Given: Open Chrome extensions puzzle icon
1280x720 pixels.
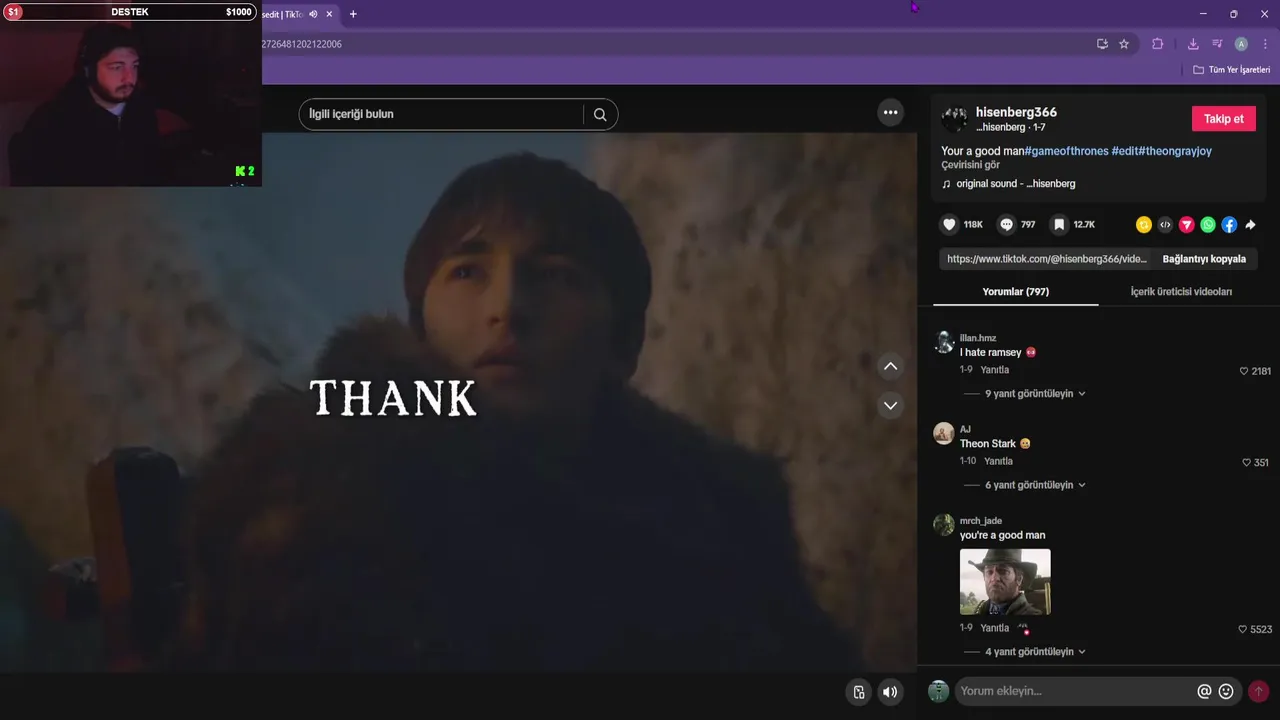Looking at the screenshot, I should click(x=1157, y=44).
